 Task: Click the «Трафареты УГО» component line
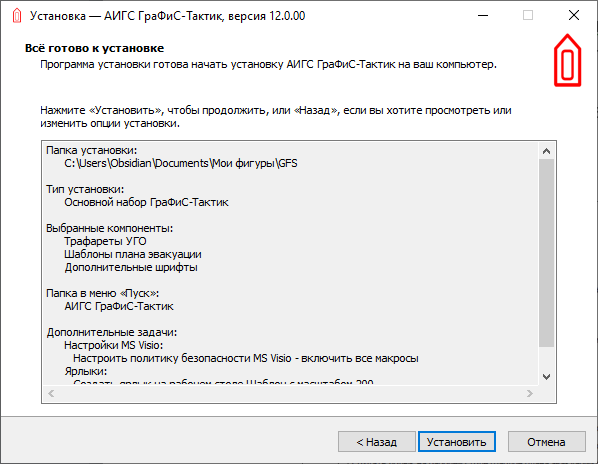(x=105, y=241)
